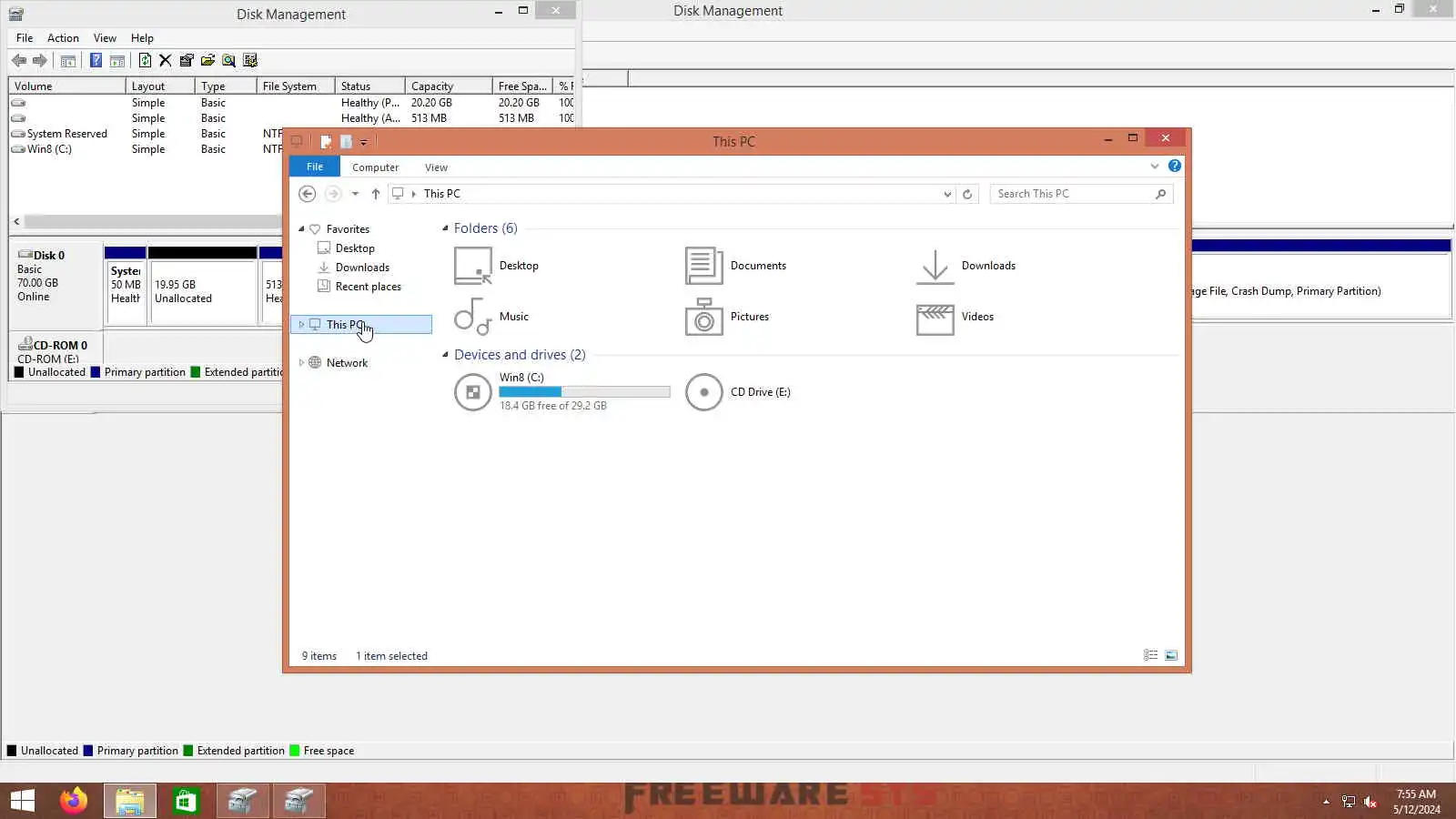Screen dimensions: 1456x819
Task: Sort by the Volume column header
Action: click(67, 86)
